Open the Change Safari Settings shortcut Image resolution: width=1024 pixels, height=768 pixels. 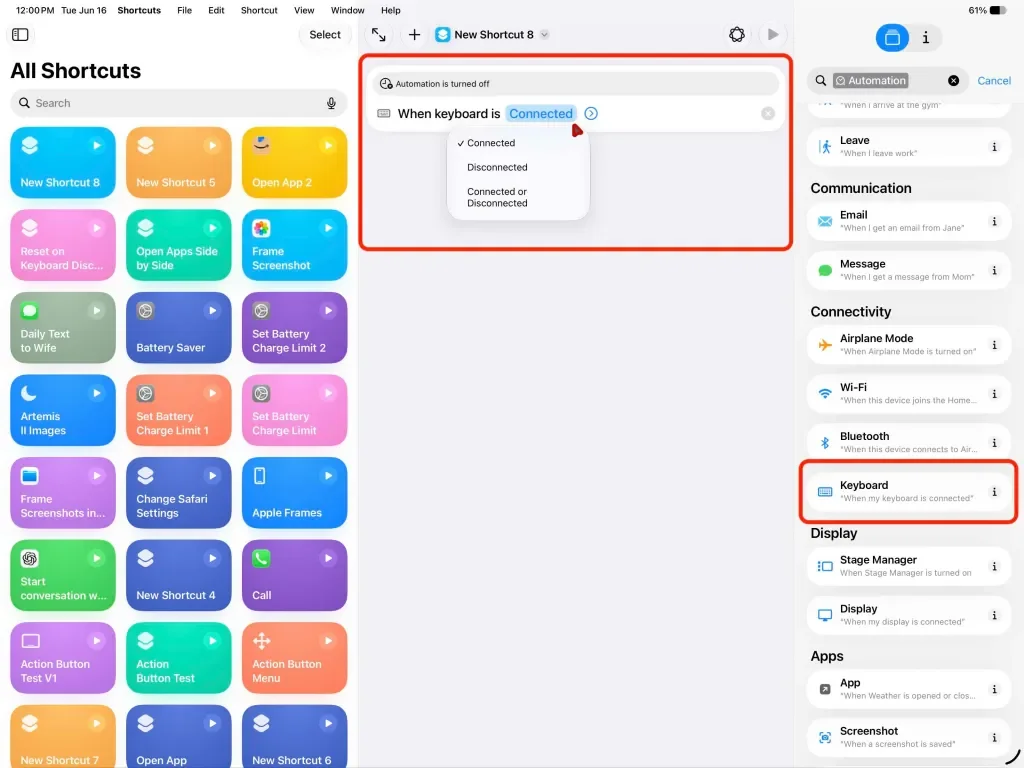coord(178,492)
